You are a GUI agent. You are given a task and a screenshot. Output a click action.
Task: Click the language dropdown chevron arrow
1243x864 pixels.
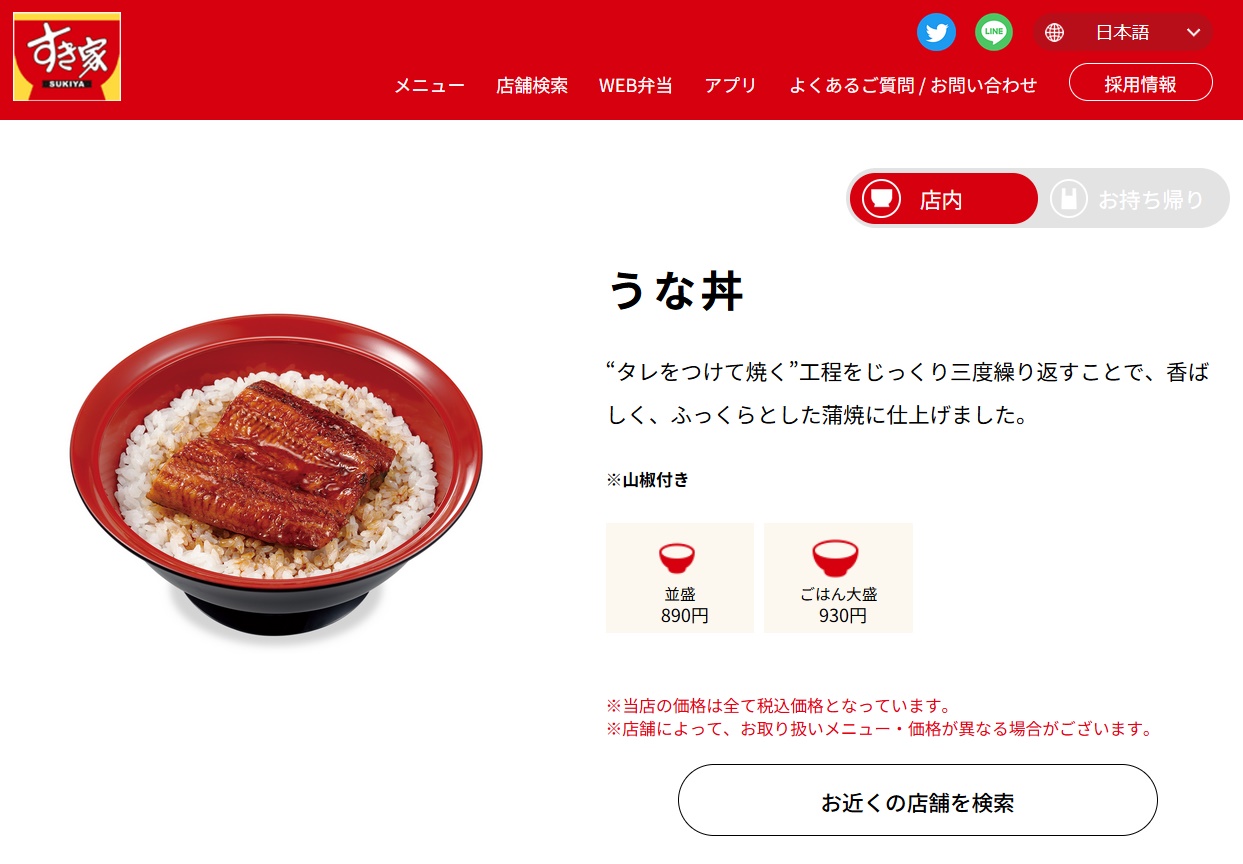coord(1193,32)
